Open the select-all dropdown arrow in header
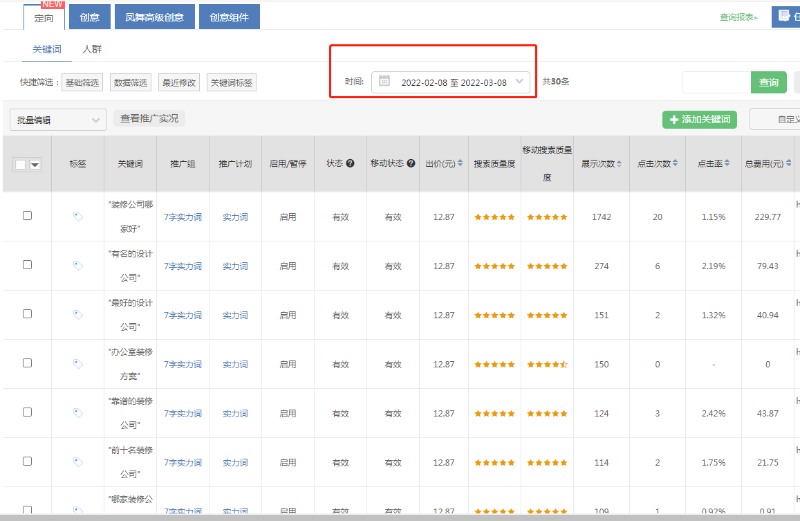 click(x=36, y=164)
